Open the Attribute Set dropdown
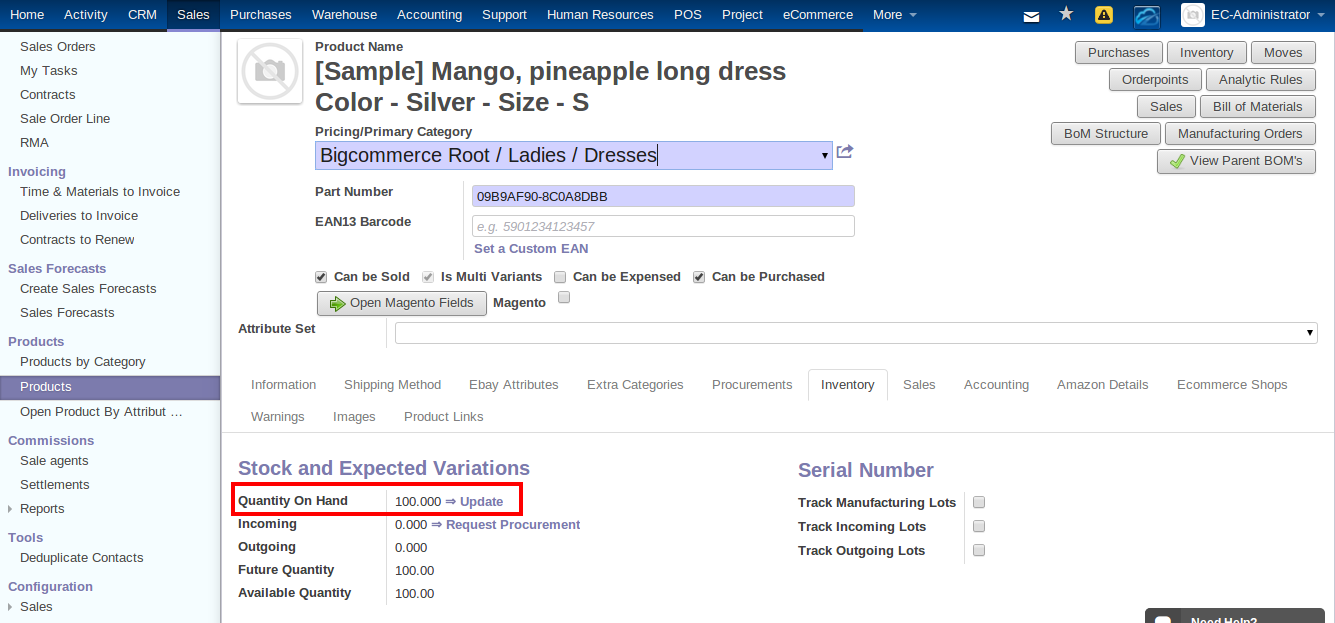Image resolution: width=1335 pixels, height=623 pixels. [x=1309, y=332]
